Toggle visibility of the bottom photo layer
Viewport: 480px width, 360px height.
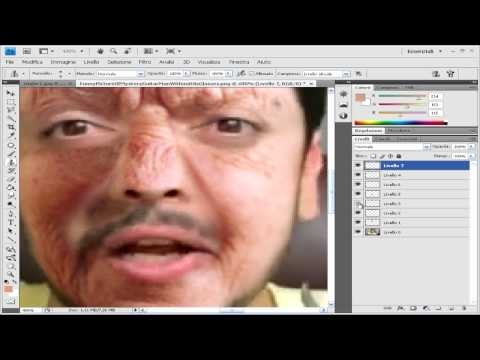pos(358,232)
